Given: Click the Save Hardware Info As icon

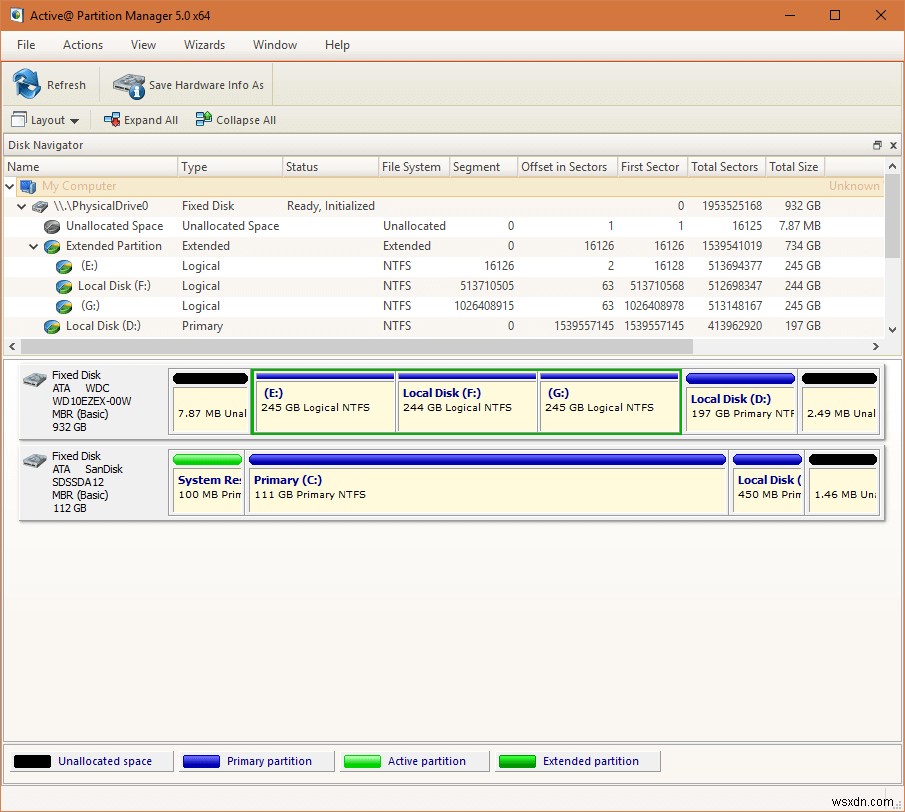Looking at the screenshot, I should click(x=128, y=86).
